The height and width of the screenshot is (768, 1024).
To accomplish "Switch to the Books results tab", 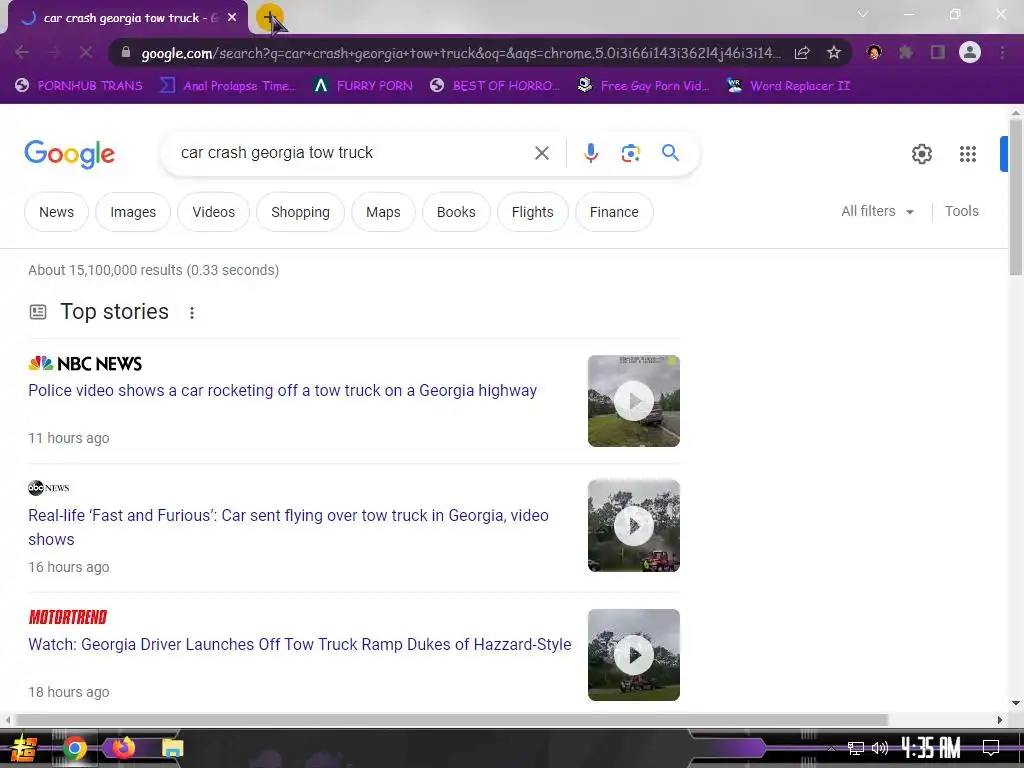I will pos(456,212).
